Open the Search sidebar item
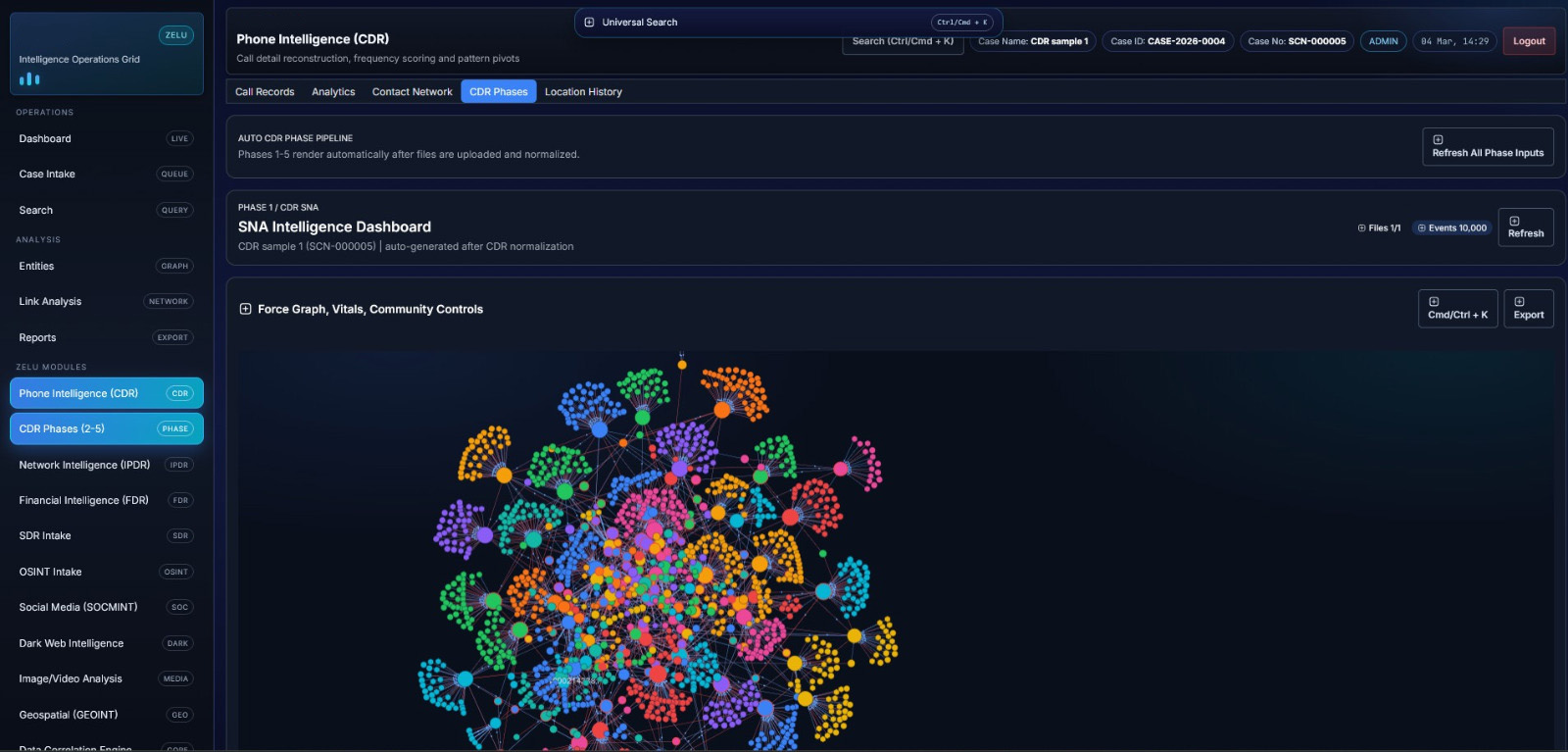The image size is (1568, 752). click(x=107, y=211)
